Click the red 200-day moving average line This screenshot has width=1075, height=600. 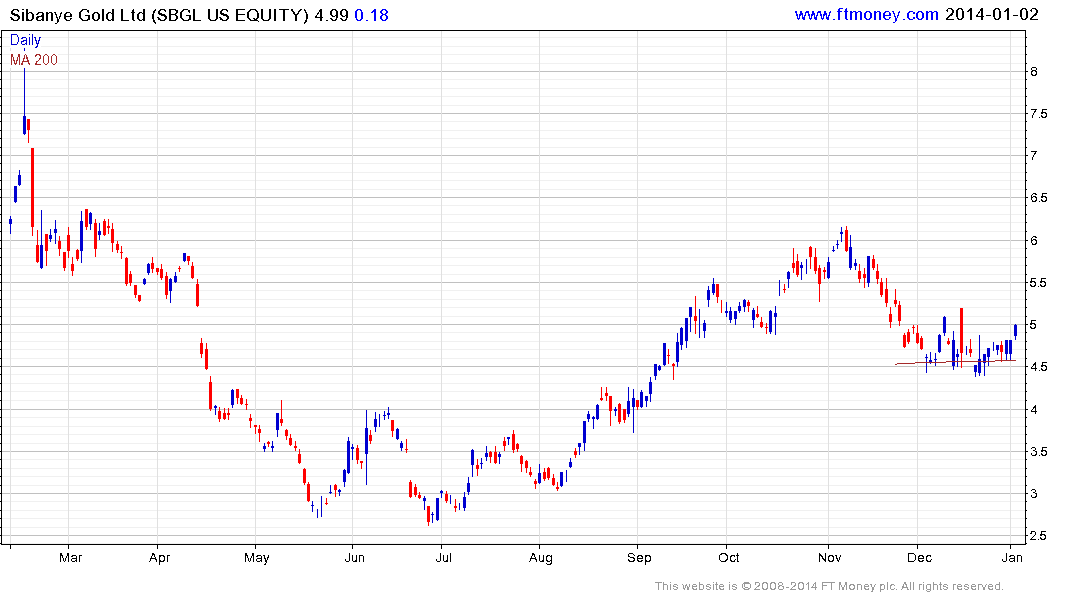click(956, 361)
